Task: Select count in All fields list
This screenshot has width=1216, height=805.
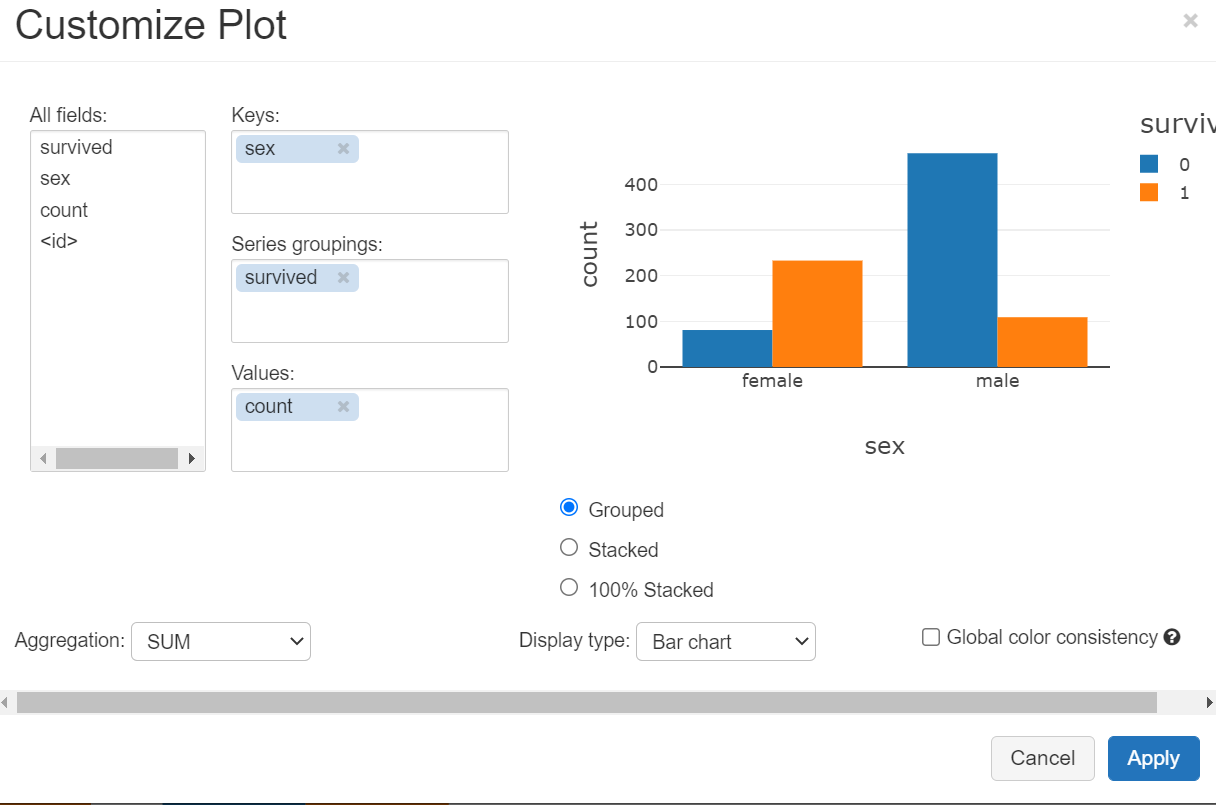Action: (64, 210)
